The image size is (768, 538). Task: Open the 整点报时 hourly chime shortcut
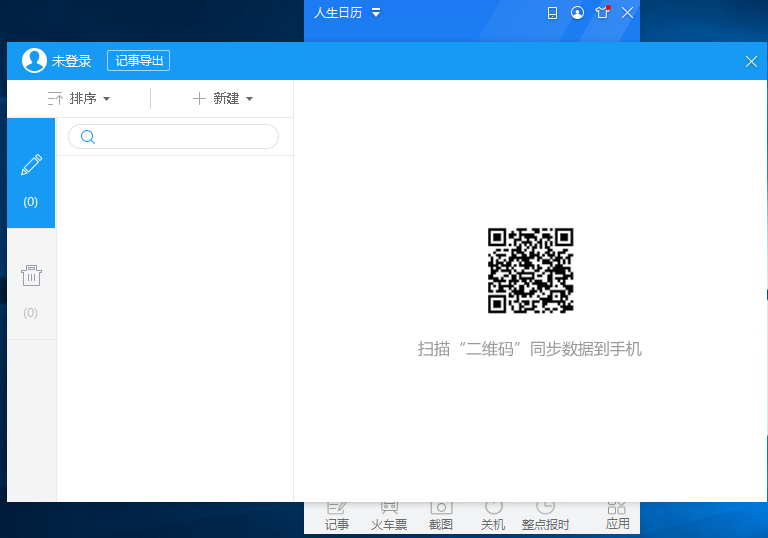545,517
